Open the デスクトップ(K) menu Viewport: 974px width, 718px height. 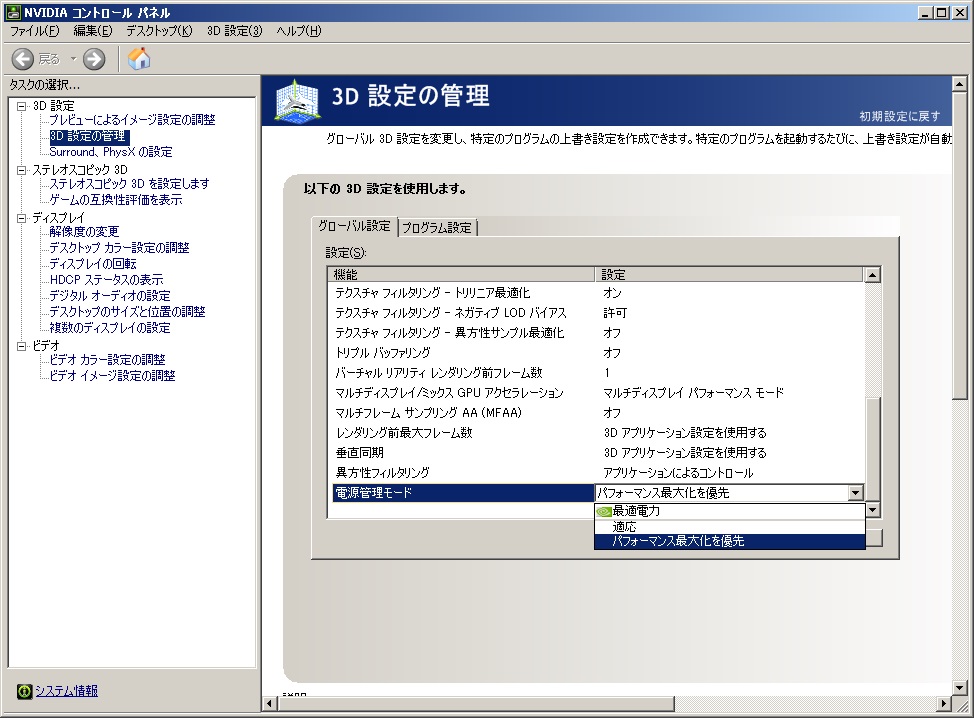pos(159,31)
